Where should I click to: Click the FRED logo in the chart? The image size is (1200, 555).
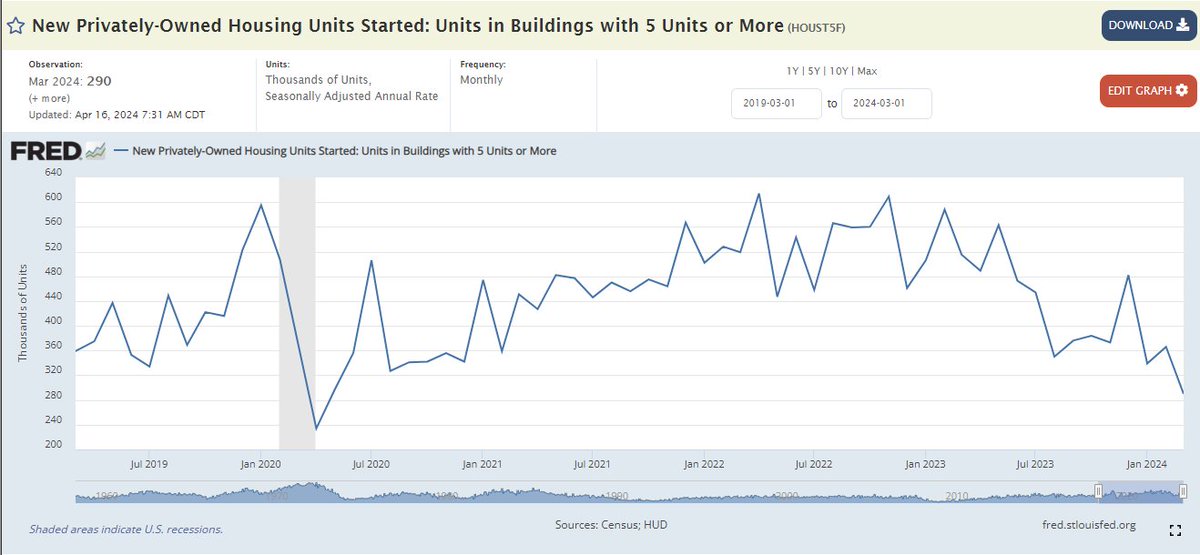tap(57, 151)
